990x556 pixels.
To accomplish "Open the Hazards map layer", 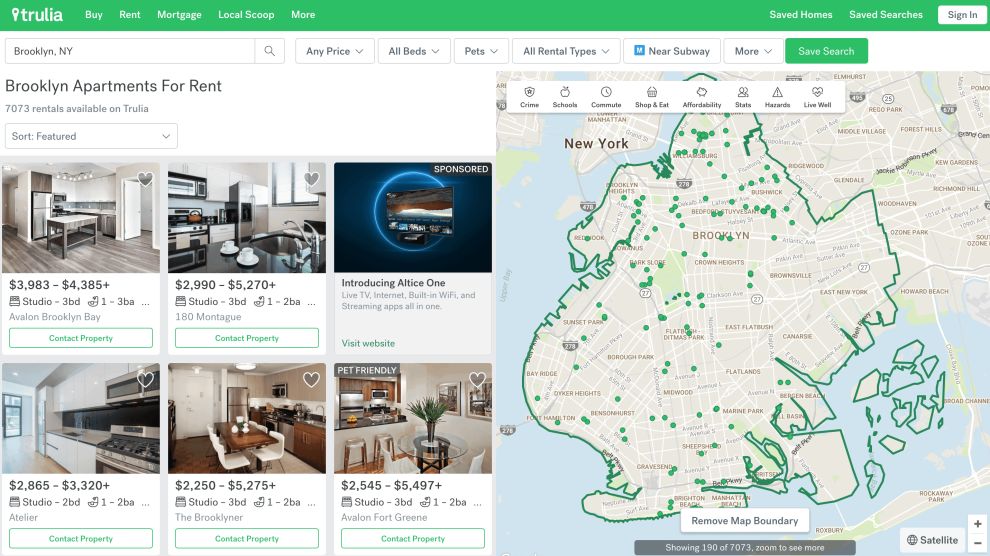I will click(x=777, y=97).
